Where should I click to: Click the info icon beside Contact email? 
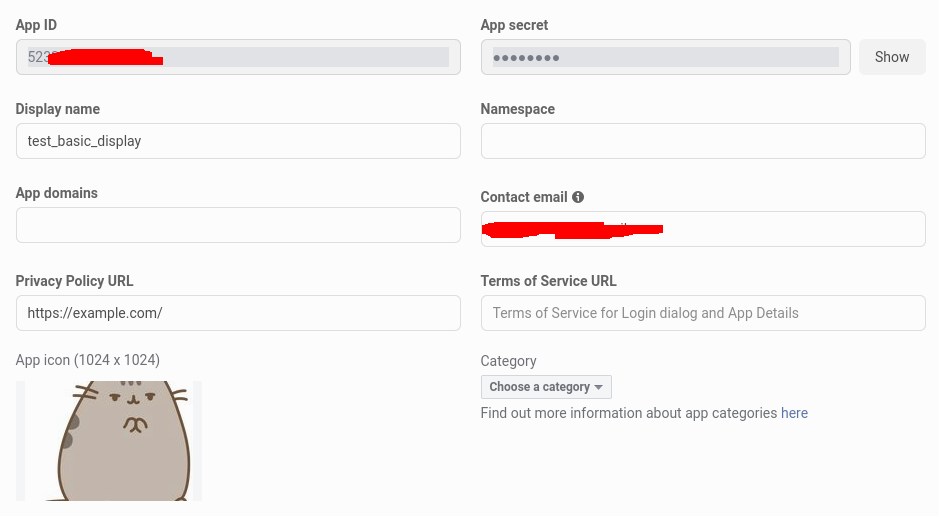578,198
